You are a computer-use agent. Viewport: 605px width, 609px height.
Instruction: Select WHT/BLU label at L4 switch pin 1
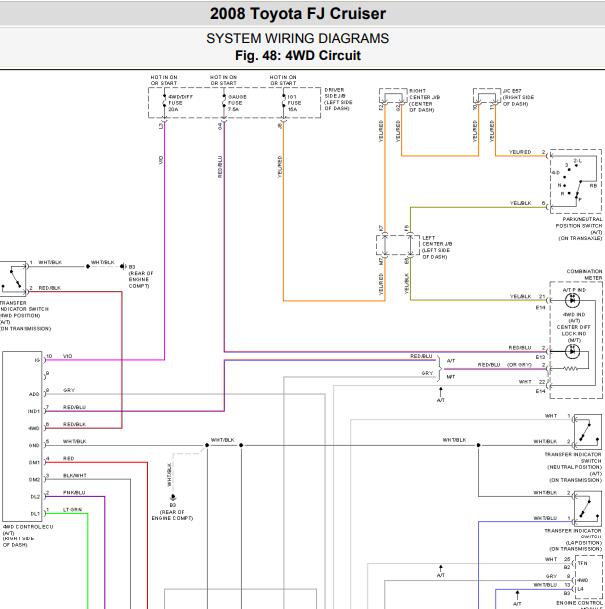click(x=545, y=518)
